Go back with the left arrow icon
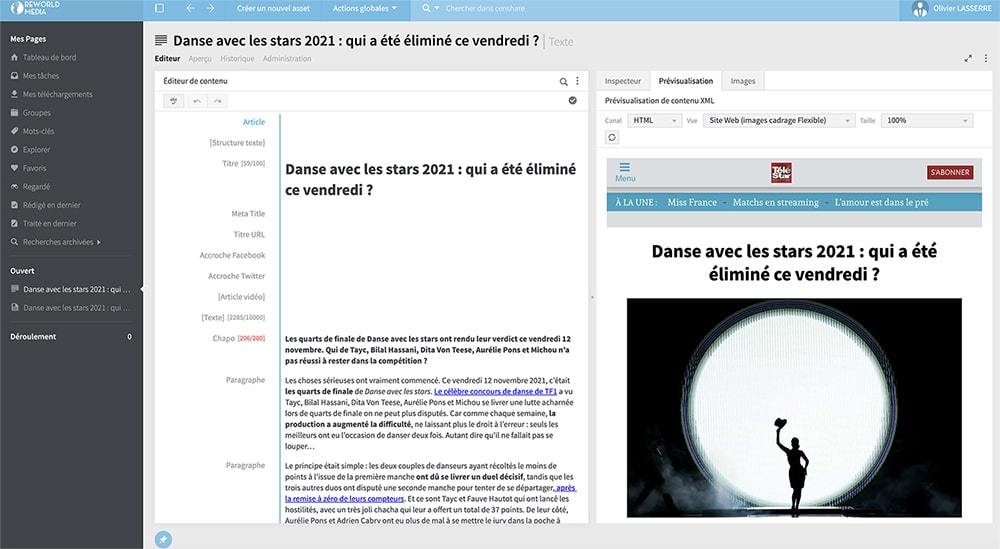Screen dimensions: 1000x549 [x=190, y=8]
